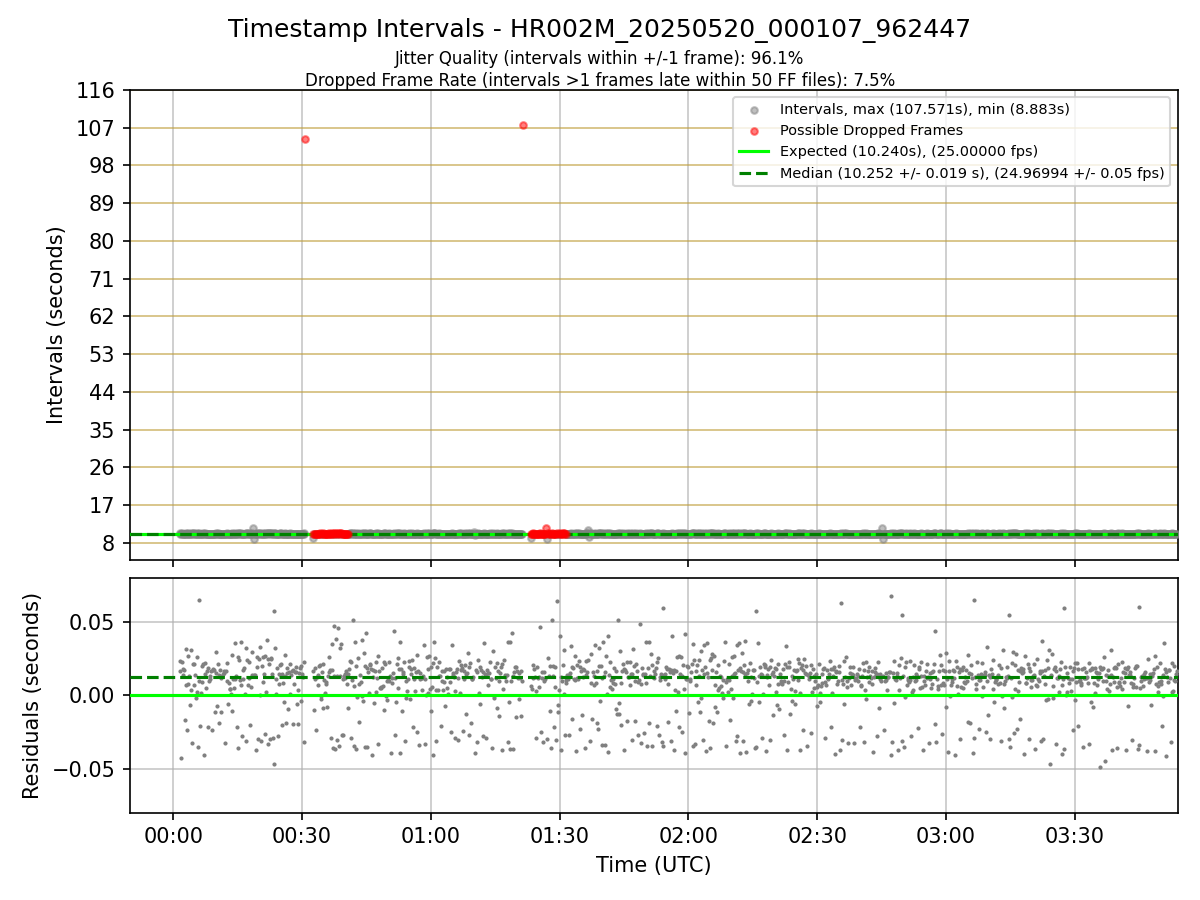Click the '53' y-axis tick label
The image size is (1200, 900).
(x=104, y=354)
